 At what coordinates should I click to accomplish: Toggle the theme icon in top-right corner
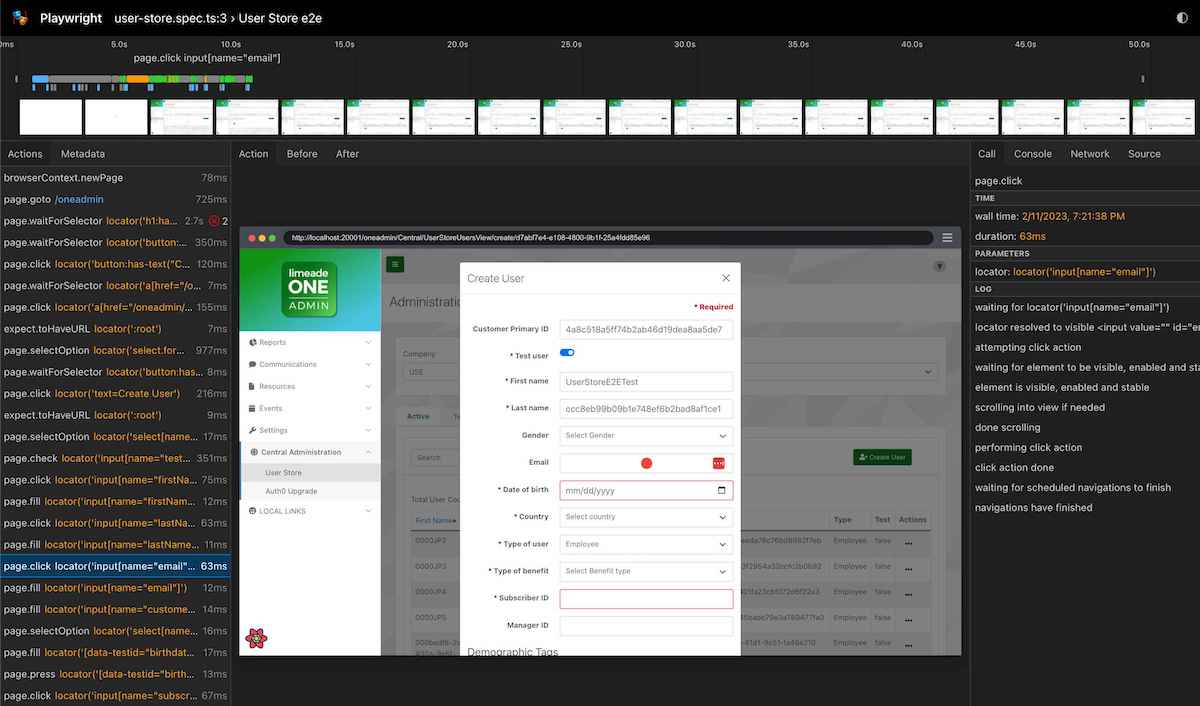tap(1183, 18)
